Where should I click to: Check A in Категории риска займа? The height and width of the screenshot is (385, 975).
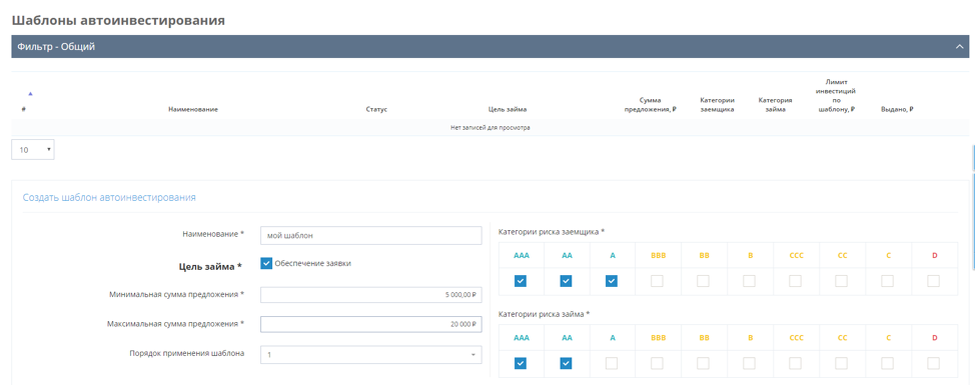coord(611,363)
